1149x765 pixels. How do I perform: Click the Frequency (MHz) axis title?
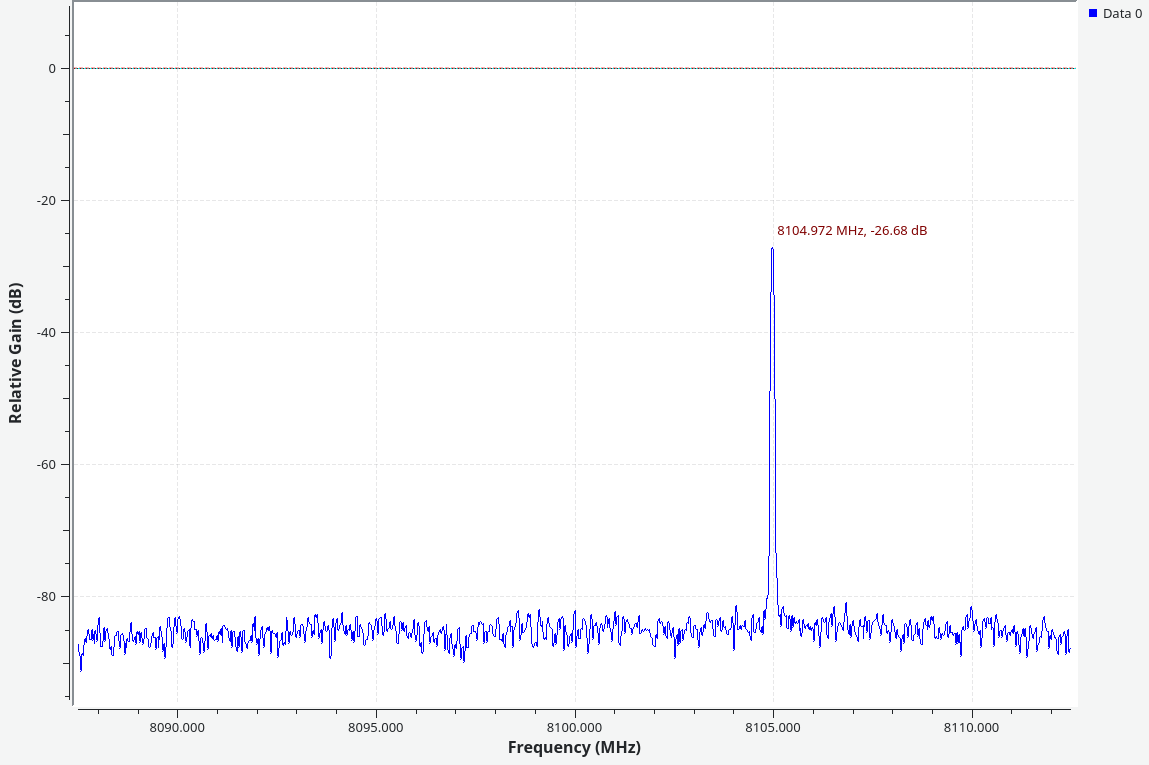point(574,747)
